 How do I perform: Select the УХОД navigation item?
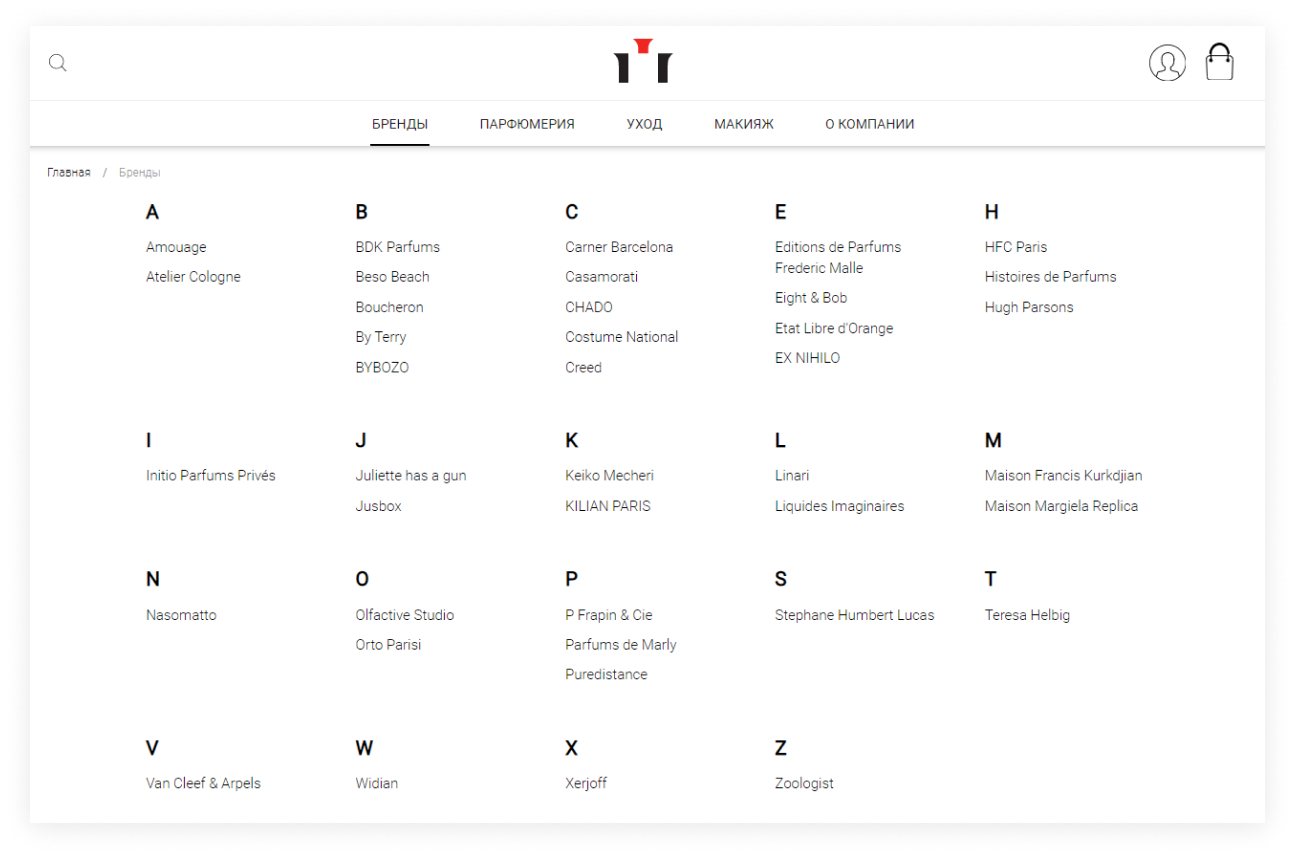[x=644, y=124]
